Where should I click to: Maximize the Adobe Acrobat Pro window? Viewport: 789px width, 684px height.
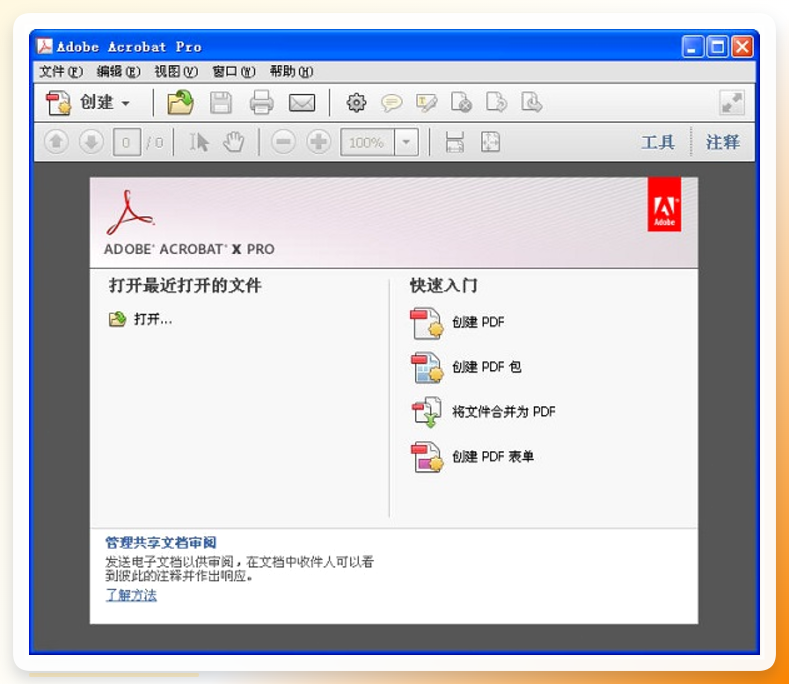click(x=718, y=47)
